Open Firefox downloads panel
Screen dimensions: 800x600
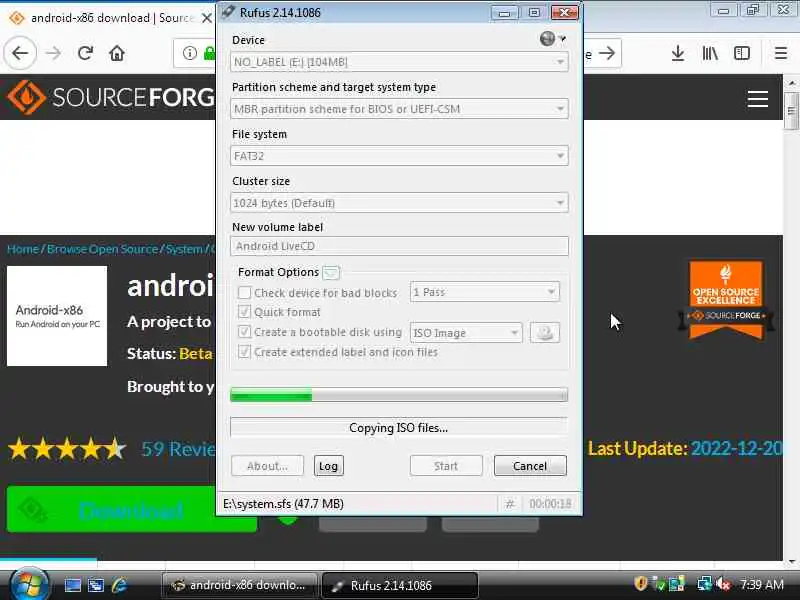[678, 53]
